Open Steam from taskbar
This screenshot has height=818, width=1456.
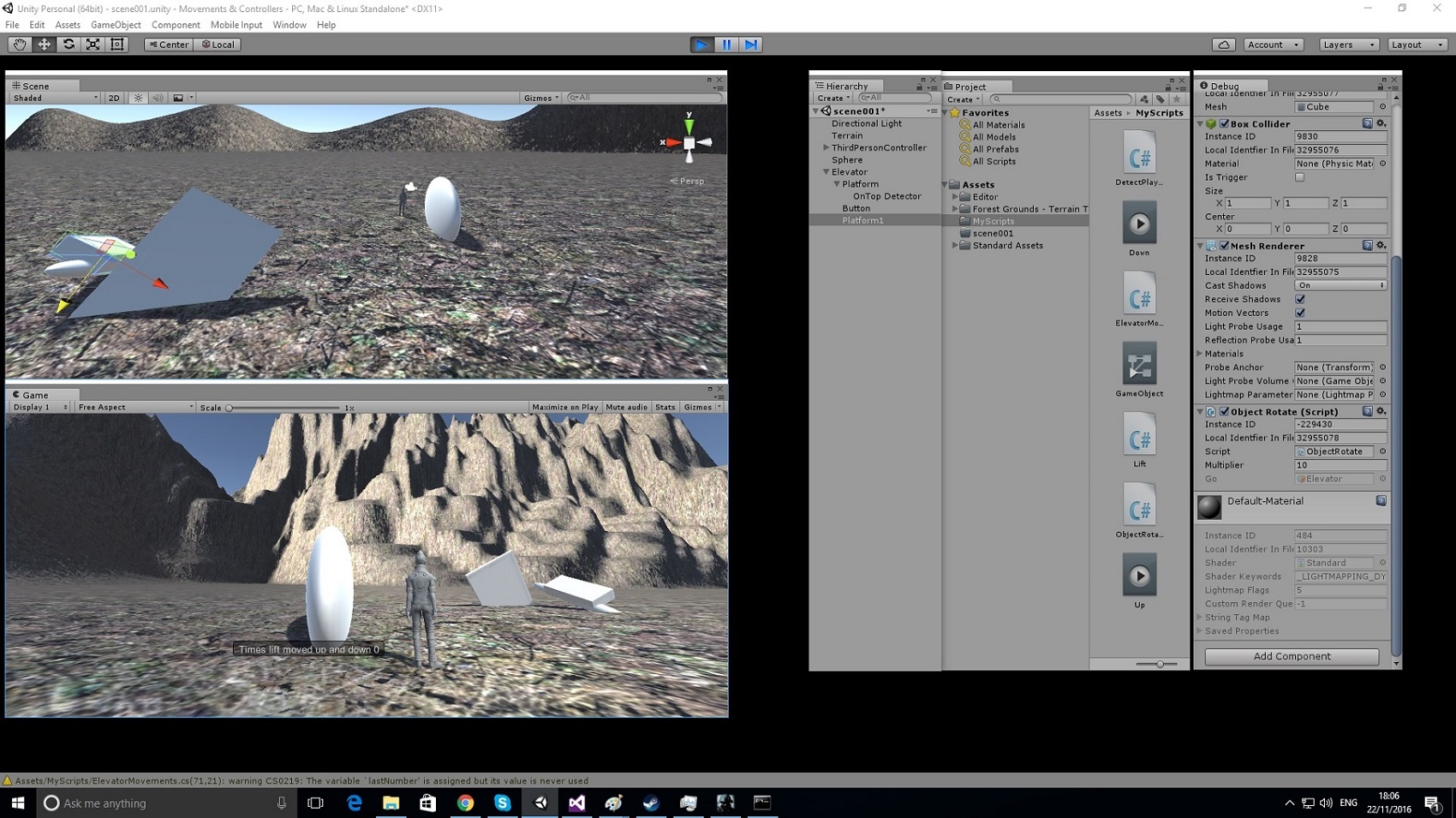coord(651,803)
